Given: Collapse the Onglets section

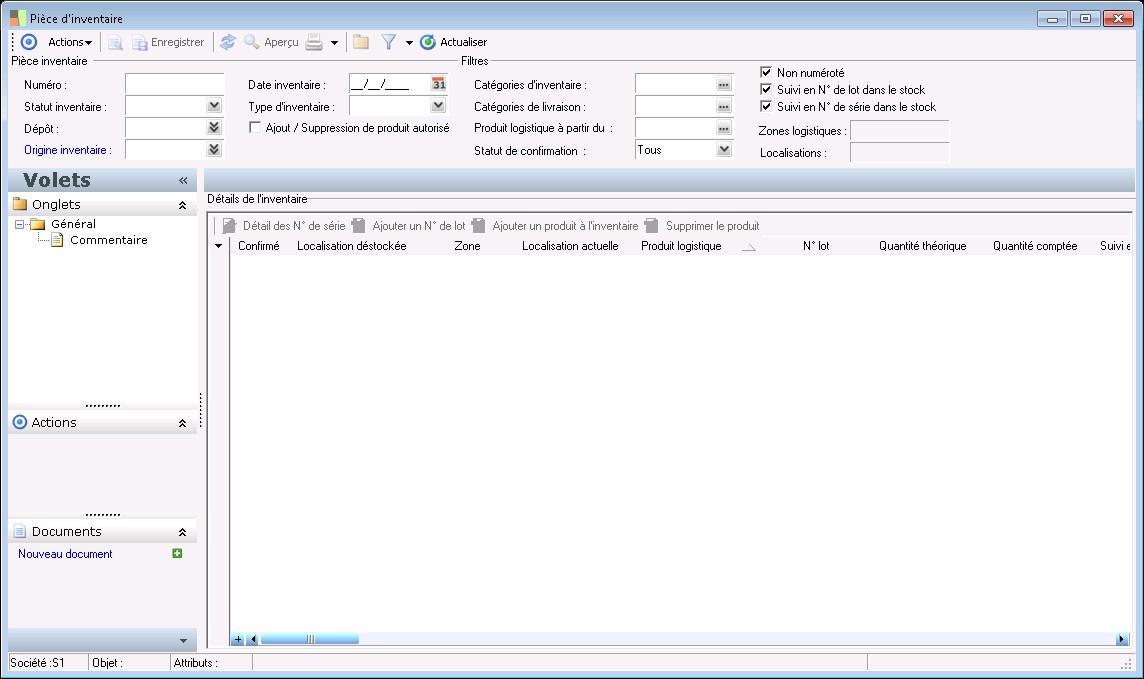Looking at the screenshot, I should [x=182, y=206].
